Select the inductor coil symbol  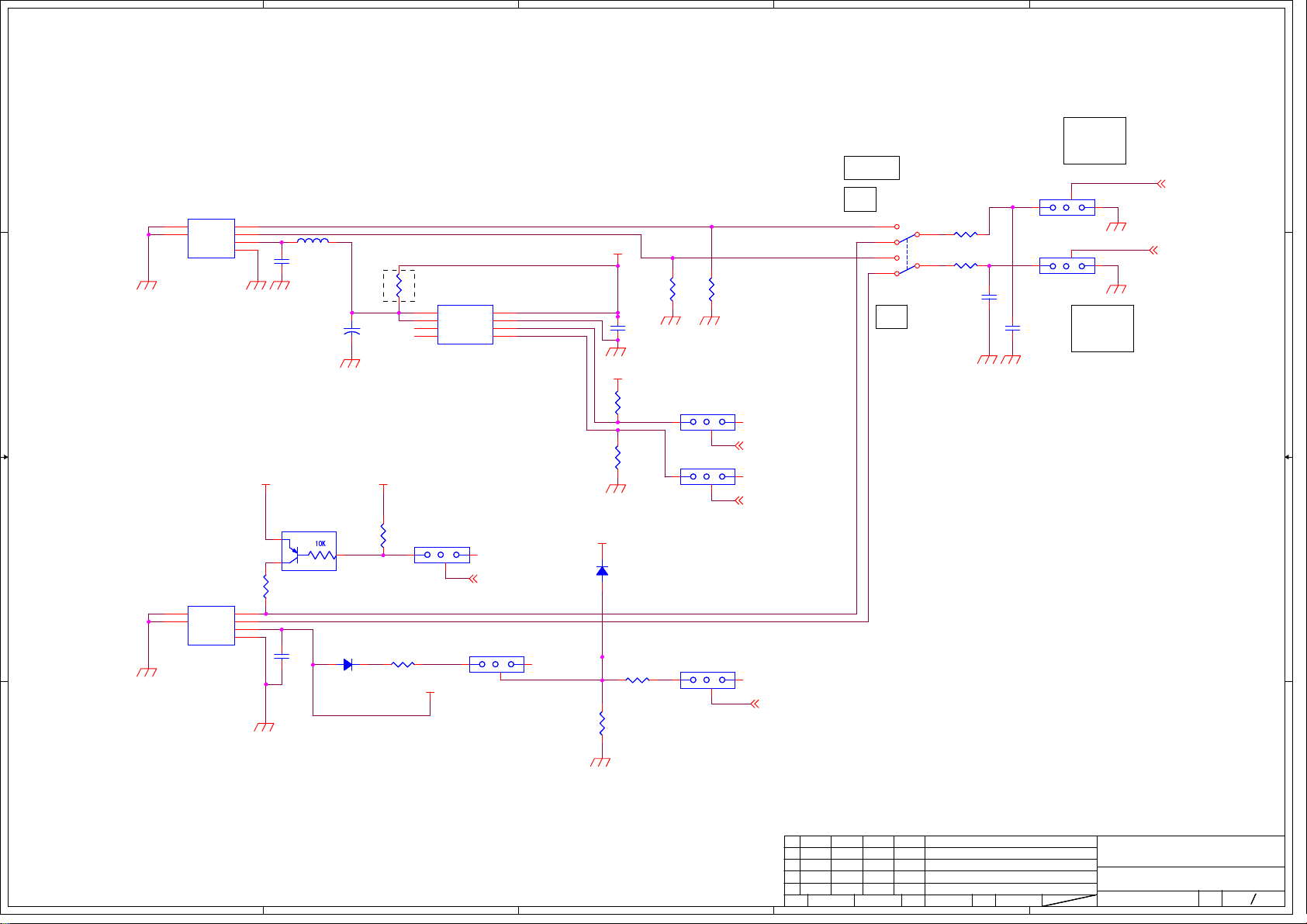click(313, 241)
